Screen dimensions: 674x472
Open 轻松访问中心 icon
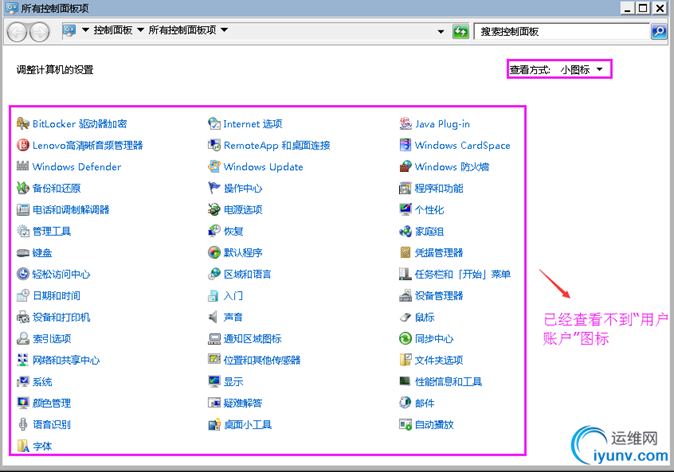pyautogui.click(x=23, y=274)
